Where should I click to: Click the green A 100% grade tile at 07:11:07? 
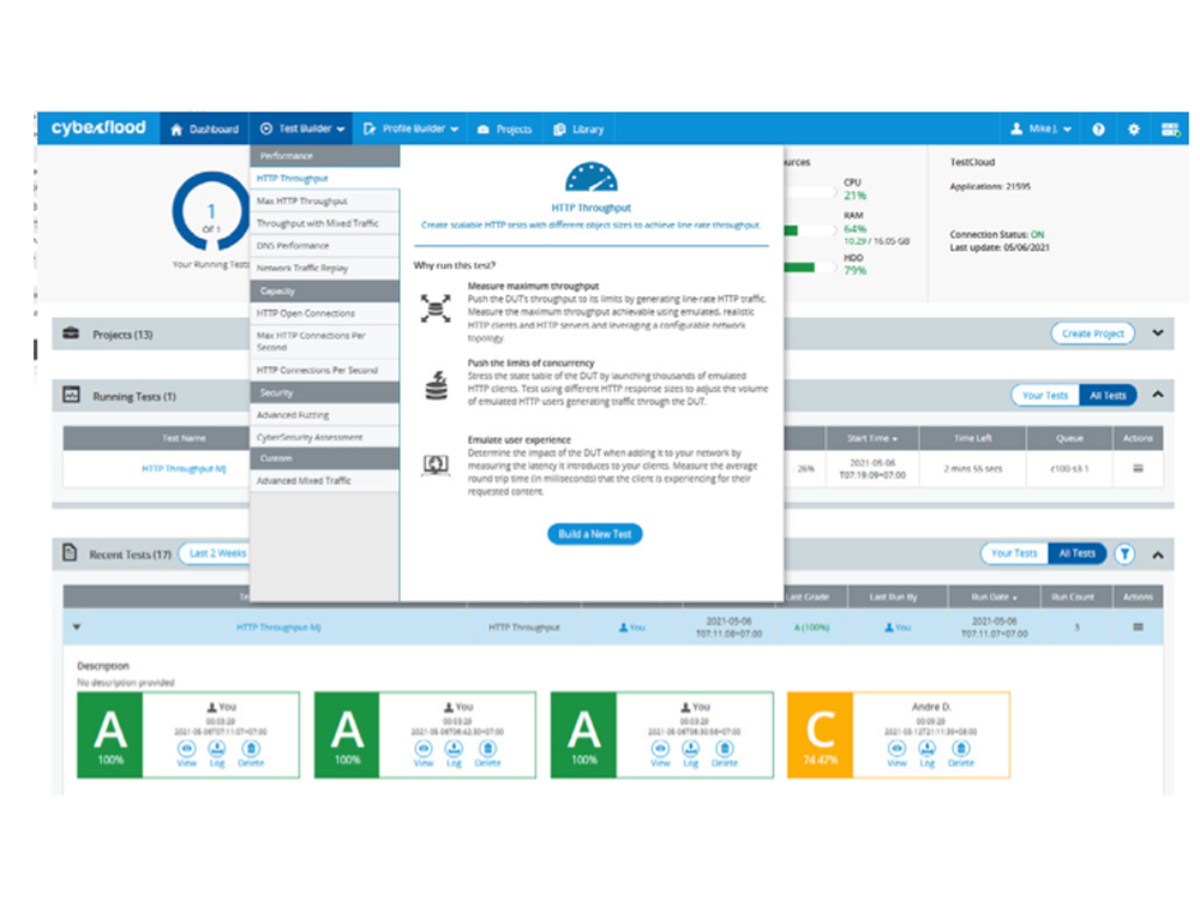point(110,735)
